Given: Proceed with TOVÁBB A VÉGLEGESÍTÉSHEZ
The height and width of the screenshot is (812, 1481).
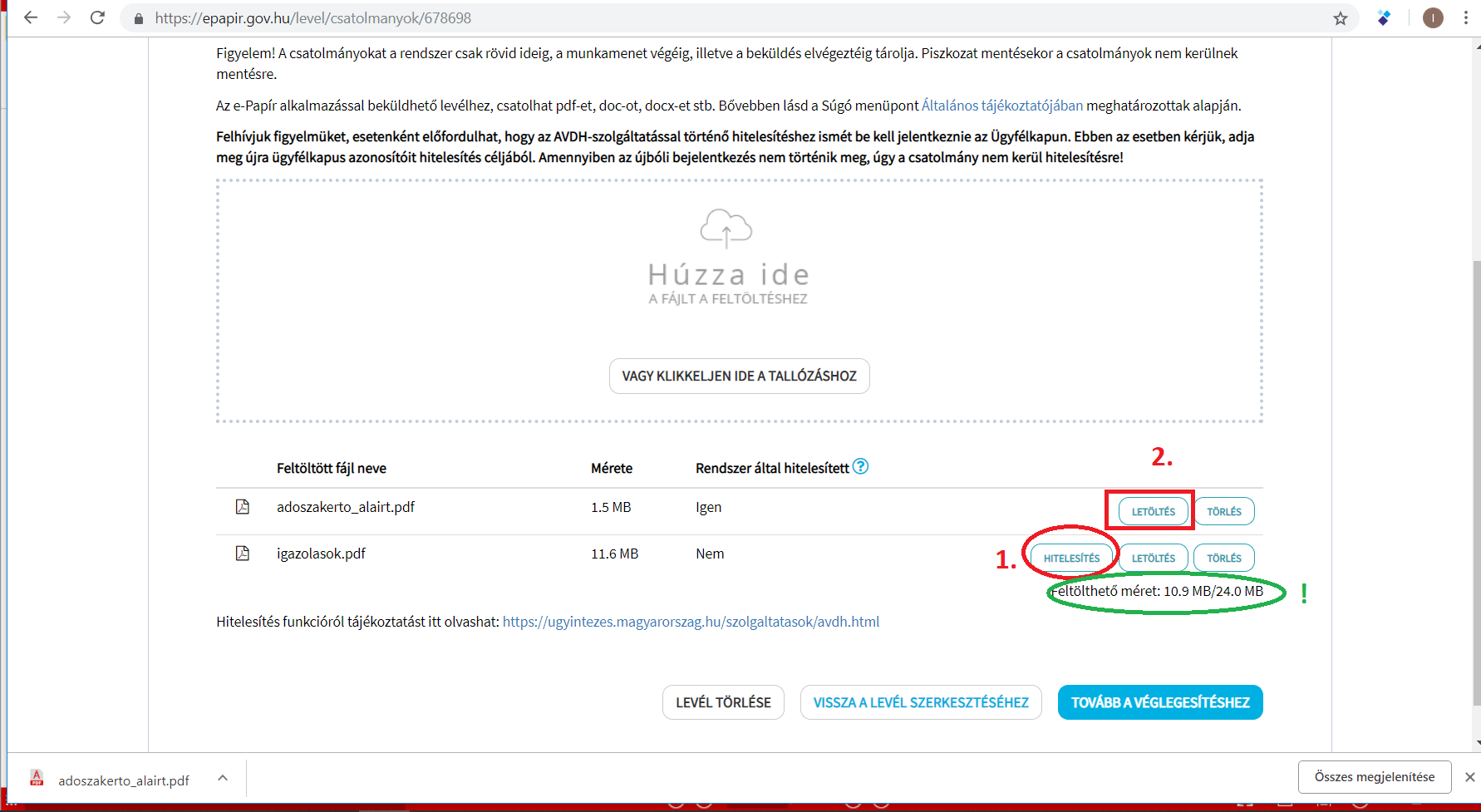Looking at the screenshot, I should pyautogui.click(x=1159, y=702).
